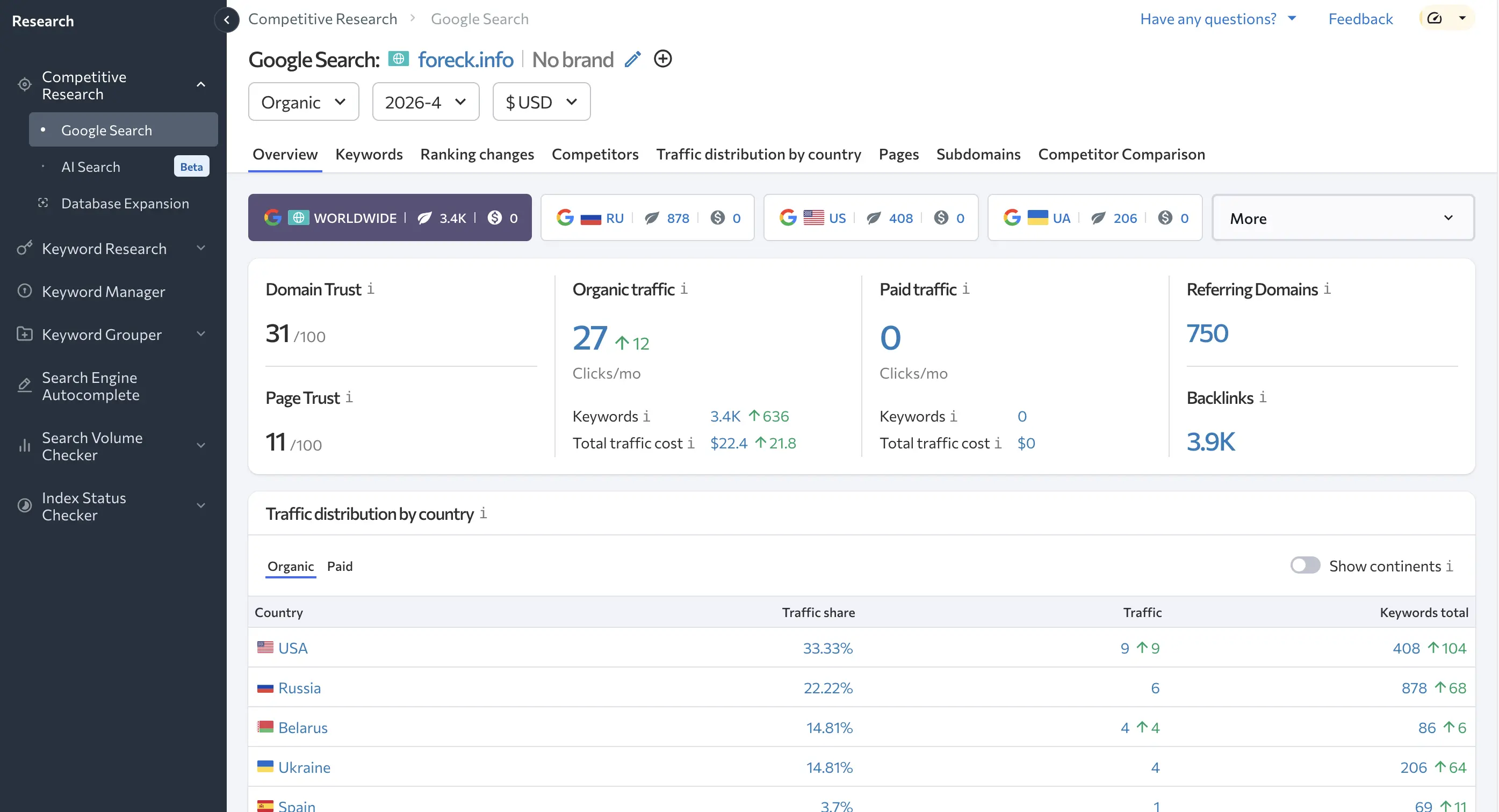This screenshot has width=1499, height=812.
Task: Click the Keyword Manager sidebar icon
Action: click(x=24, y=291)
